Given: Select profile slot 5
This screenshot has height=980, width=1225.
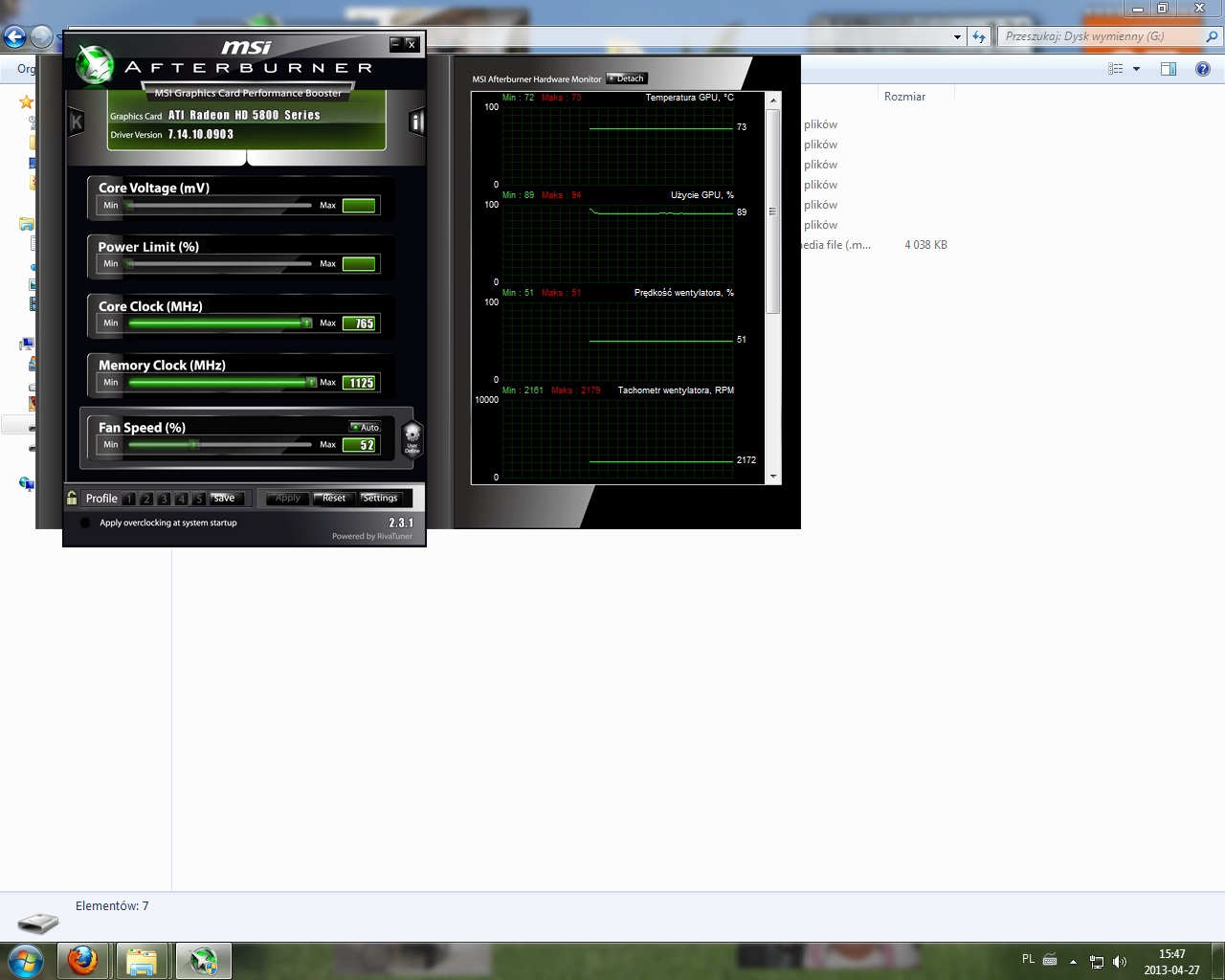Looking at the screenshot, I should click(x=198, y=499).
